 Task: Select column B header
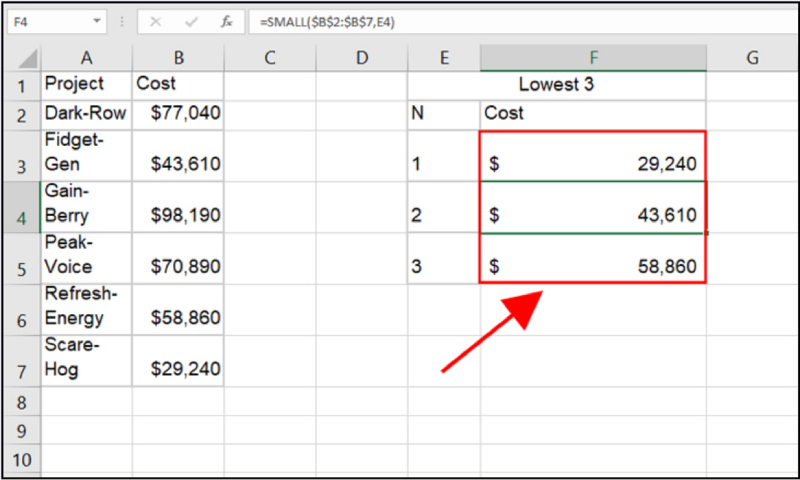tap(178, 59)
